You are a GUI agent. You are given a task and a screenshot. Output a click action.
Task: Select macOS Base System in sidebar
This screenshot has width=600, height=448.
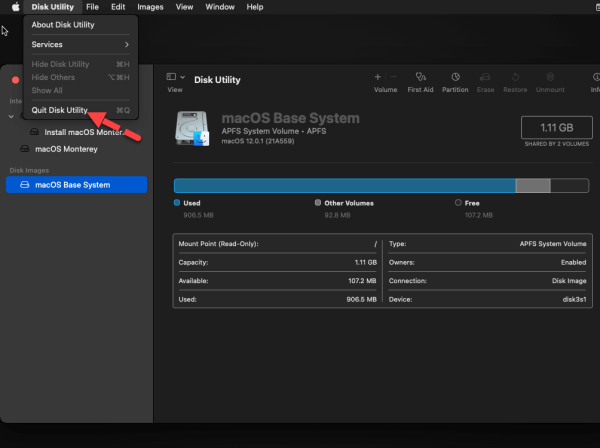[x=77, y=185]
